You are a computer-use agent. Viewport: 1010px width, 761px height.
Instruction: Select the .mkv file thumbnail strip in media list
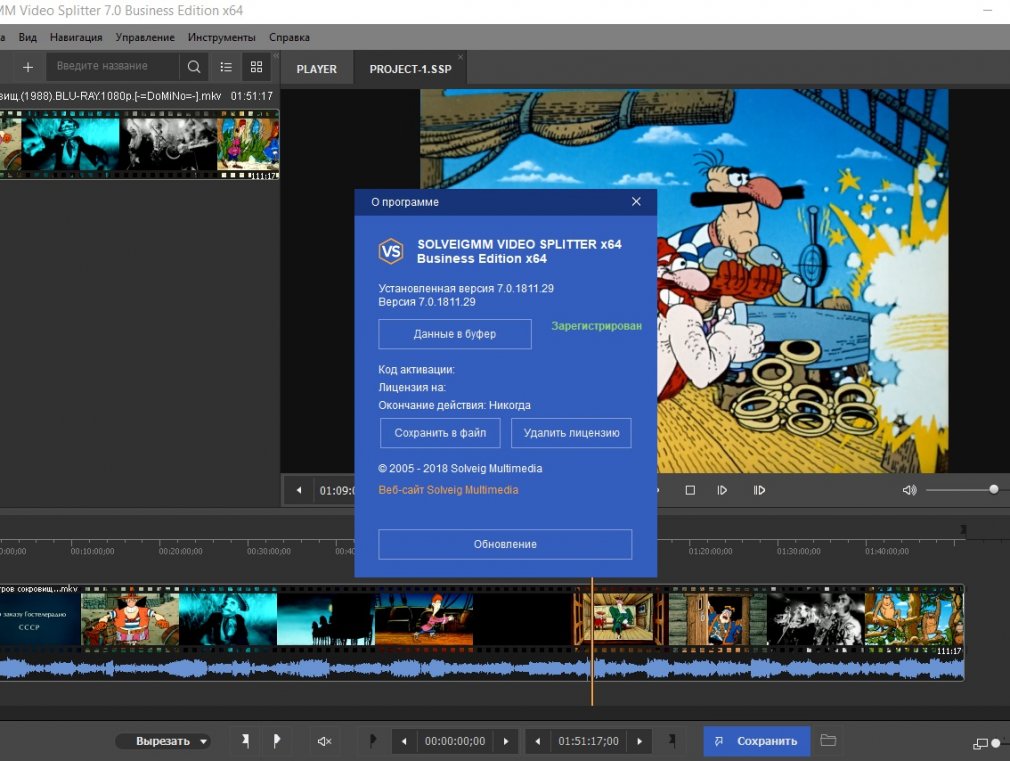pyautogui.click(x=139, y=144)
